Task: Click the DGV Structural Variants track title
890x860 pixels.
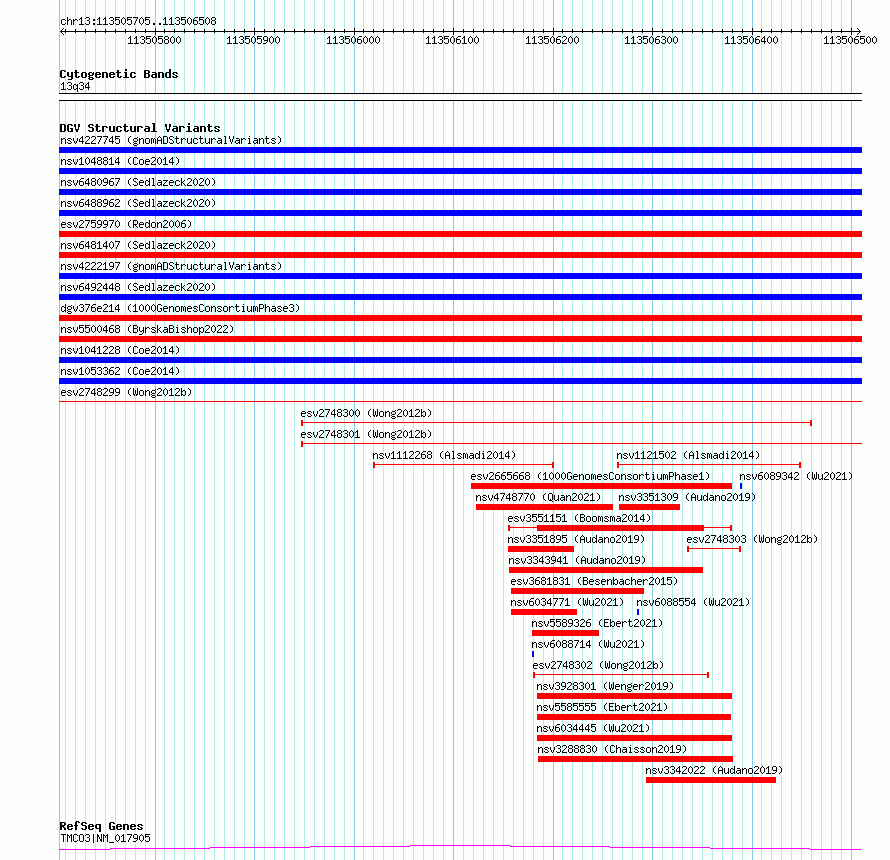Action: click(x=140, y=128)
